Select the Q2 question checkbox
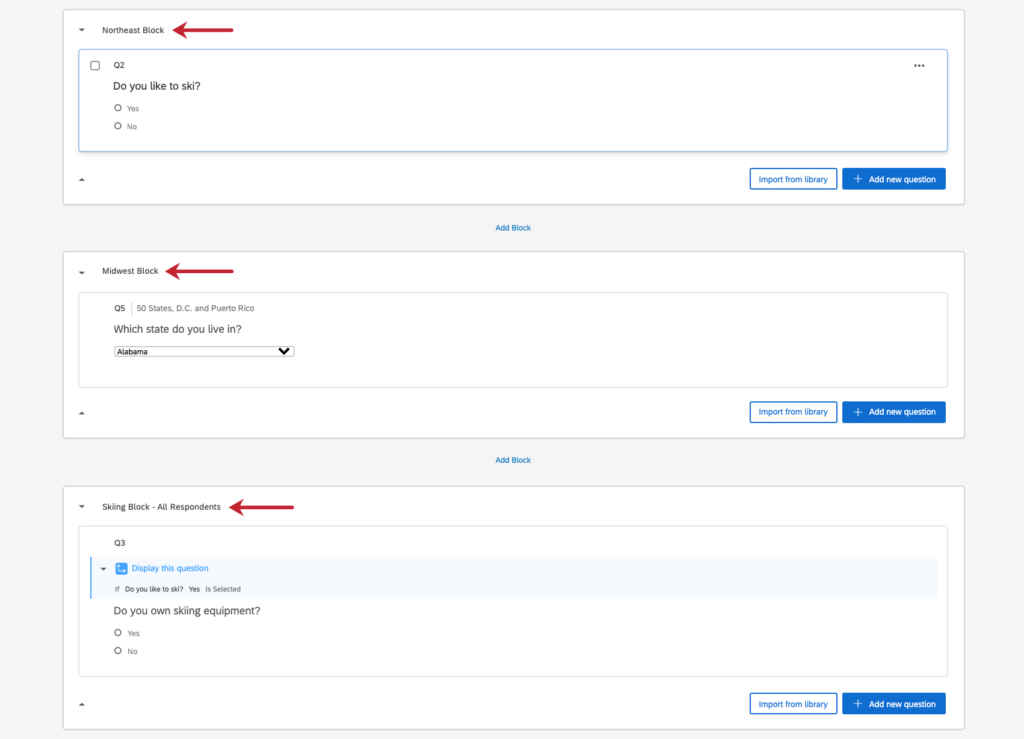Image resolution: width=1024 pixels, height=739 pixels. pyautogui.click(x=95, y=65)
